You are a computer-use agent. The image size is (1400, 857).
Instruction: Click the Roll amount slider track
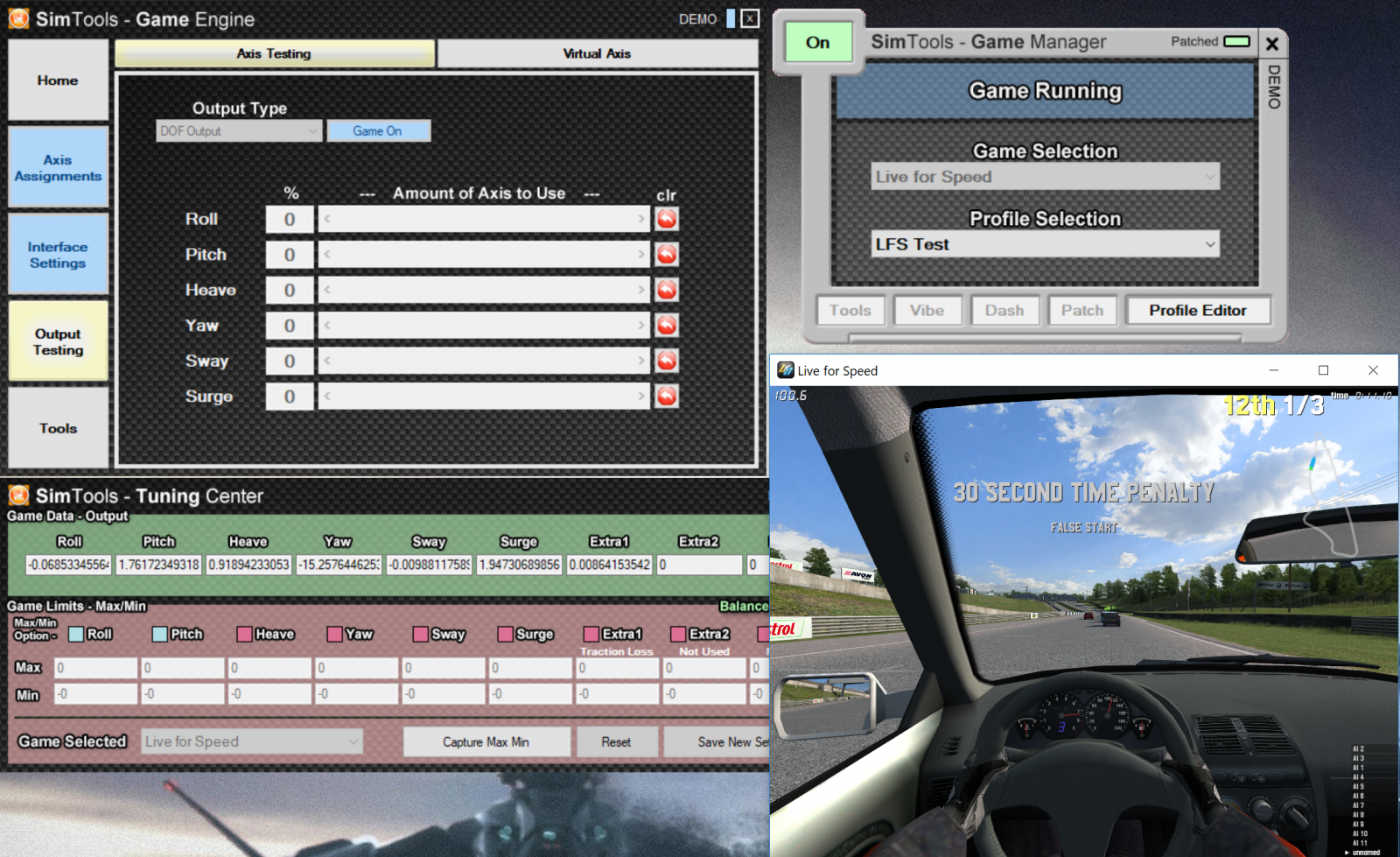click(x=484, y=219)
